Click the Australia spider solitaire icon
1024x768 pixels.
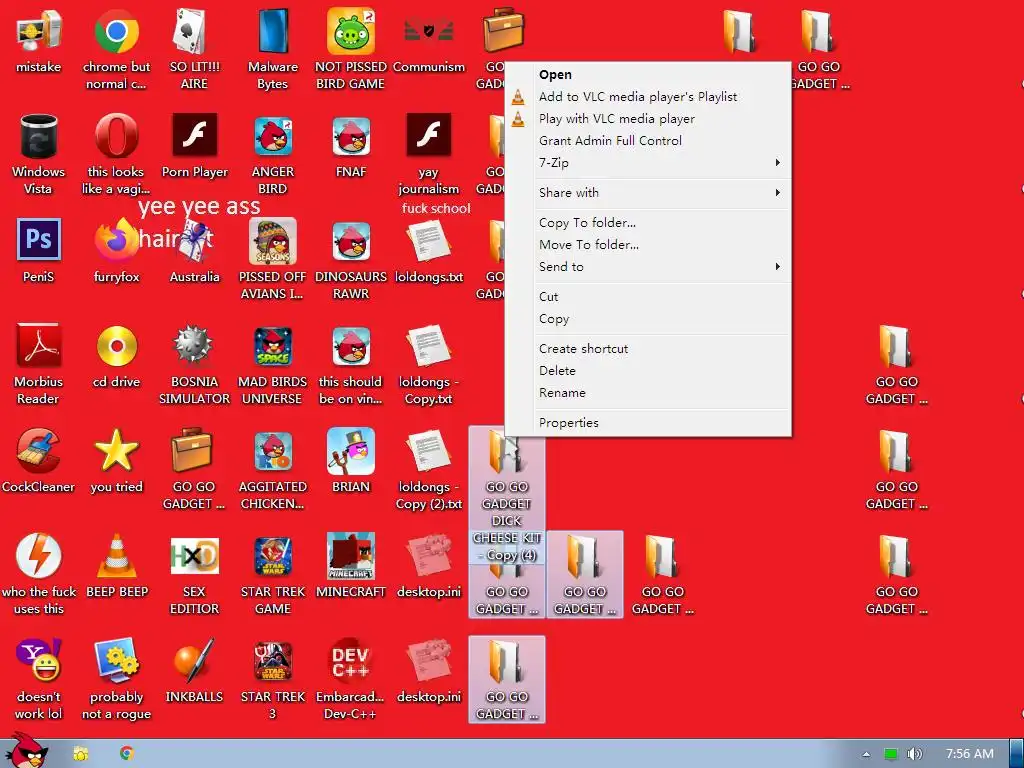[194, 250]
